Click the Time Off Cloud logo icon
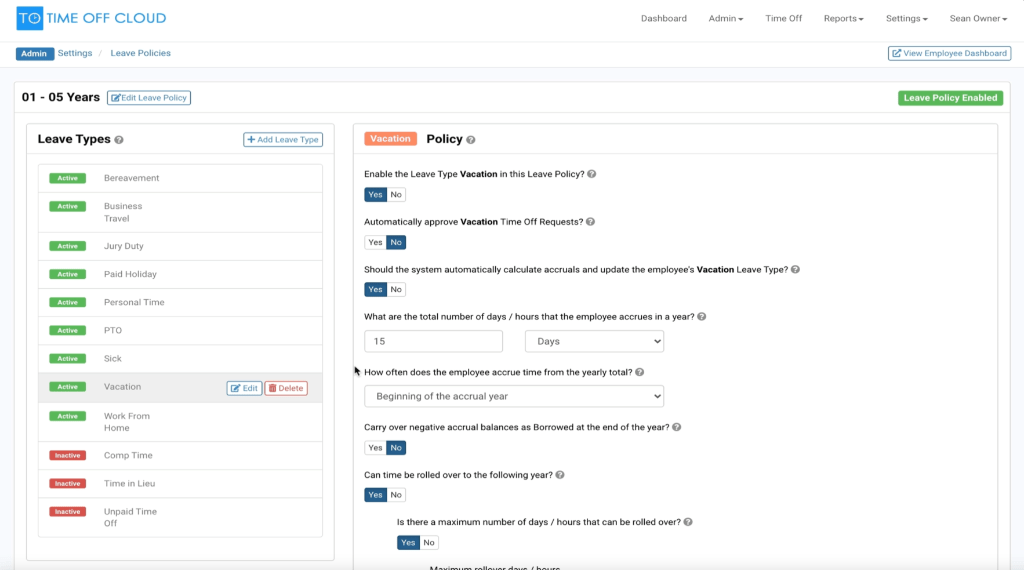Image resolution: width=1024 pixels, height=570 pixels. [x=29, y=18]
